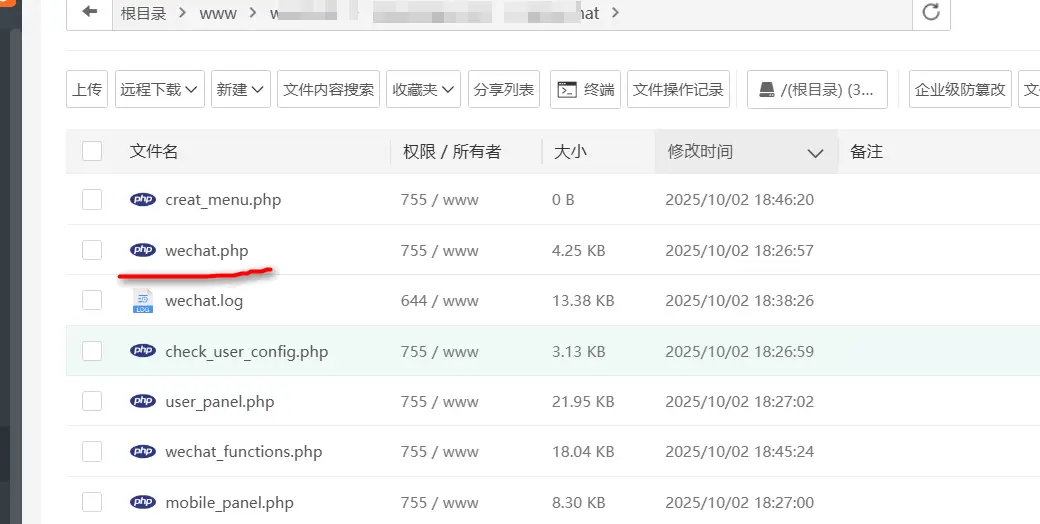Click the PHP icon beside creat_menu.php
This screenshot has height=524, width=1040.
click(143, 199)
